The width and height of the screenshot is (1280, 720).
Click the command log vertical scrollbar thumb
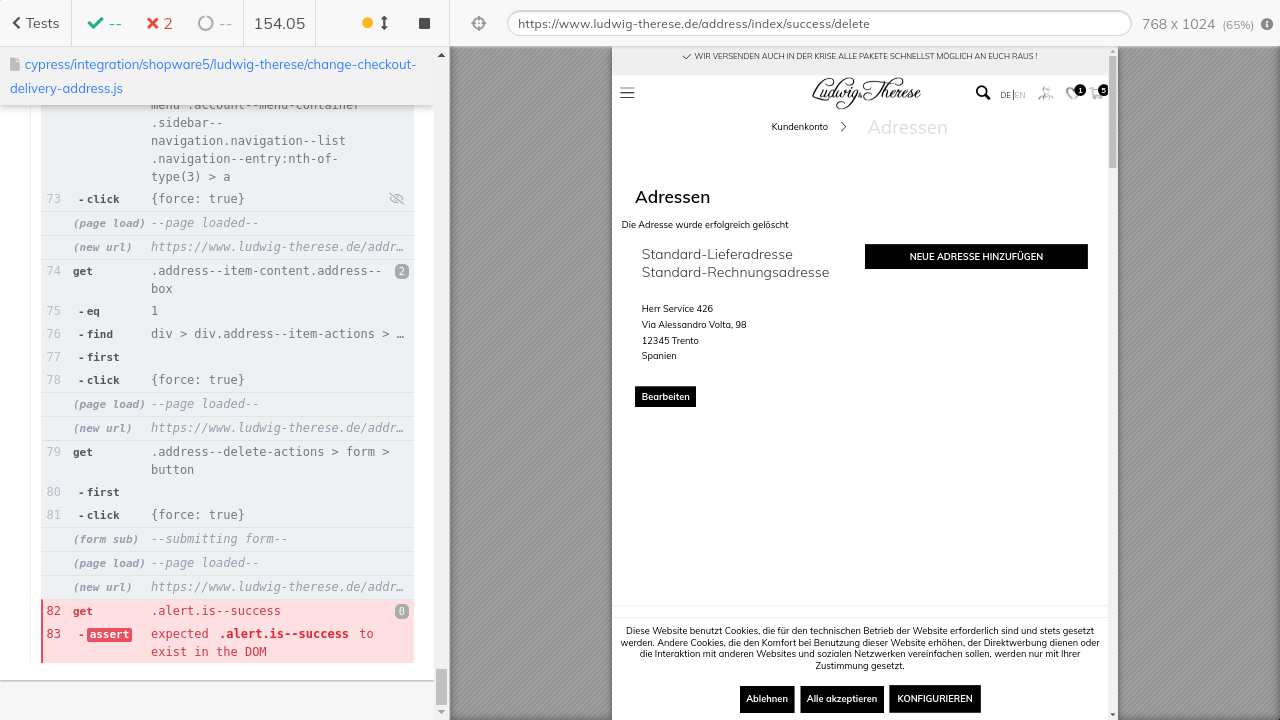pyautogui.click(x=441, y=686)
